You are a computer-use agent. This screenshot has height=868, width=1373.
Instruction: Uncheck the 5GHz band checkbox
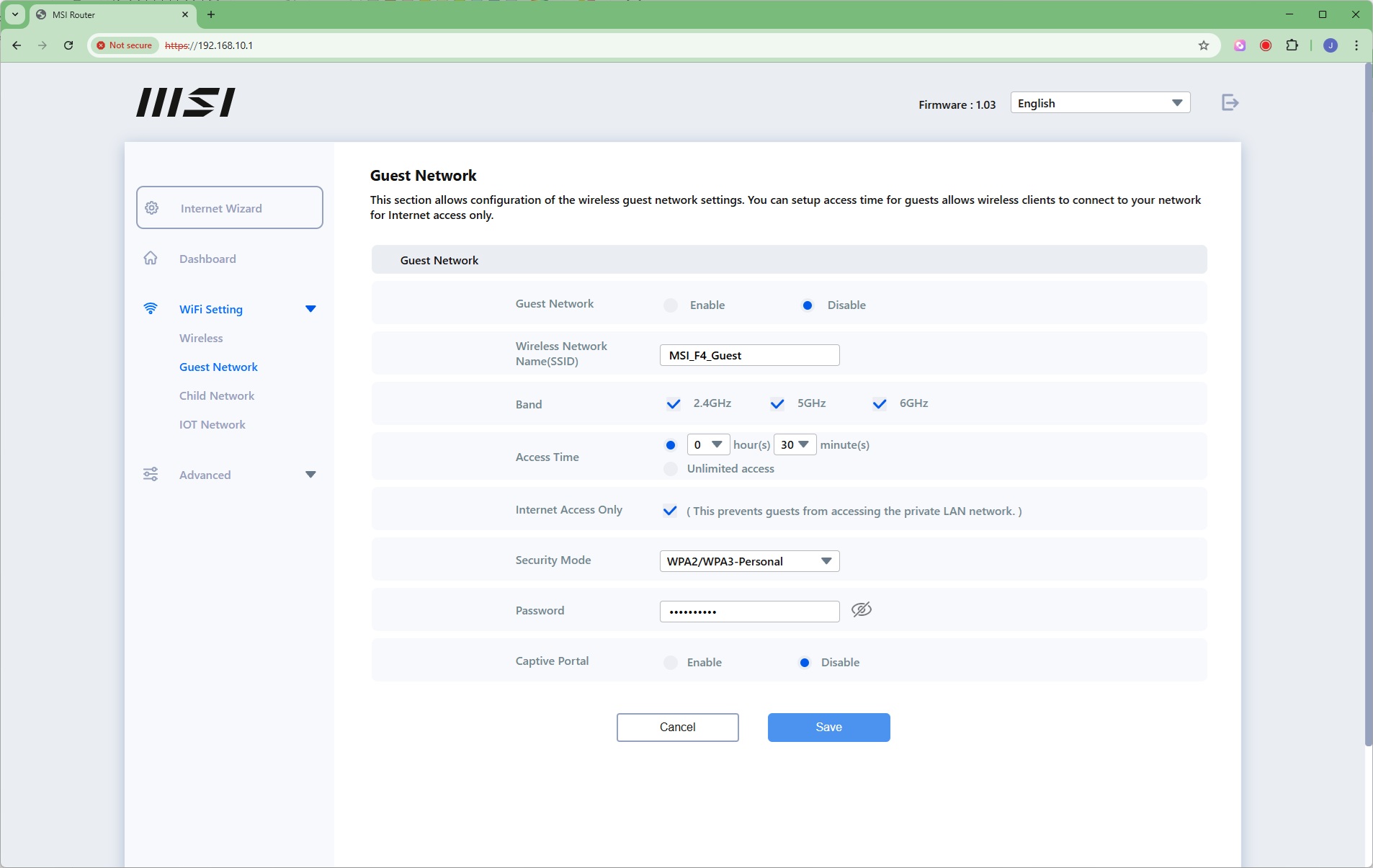click(x=777, y=404)
